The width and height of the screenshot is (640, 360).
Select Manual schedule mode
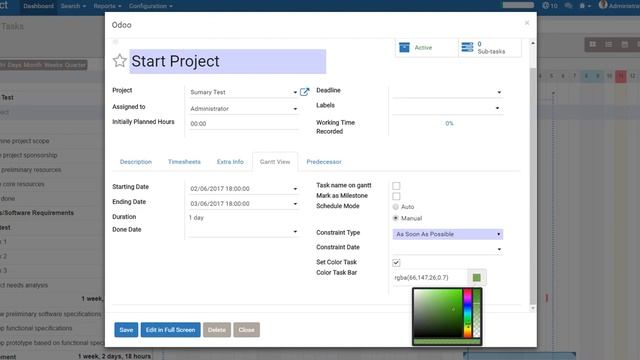pyautogui.click(x=396, y=218)
